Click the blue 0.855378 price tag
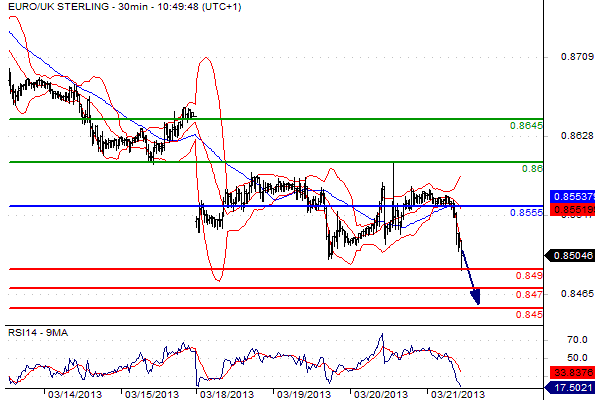The image size is (600, 400). point(570,198)
